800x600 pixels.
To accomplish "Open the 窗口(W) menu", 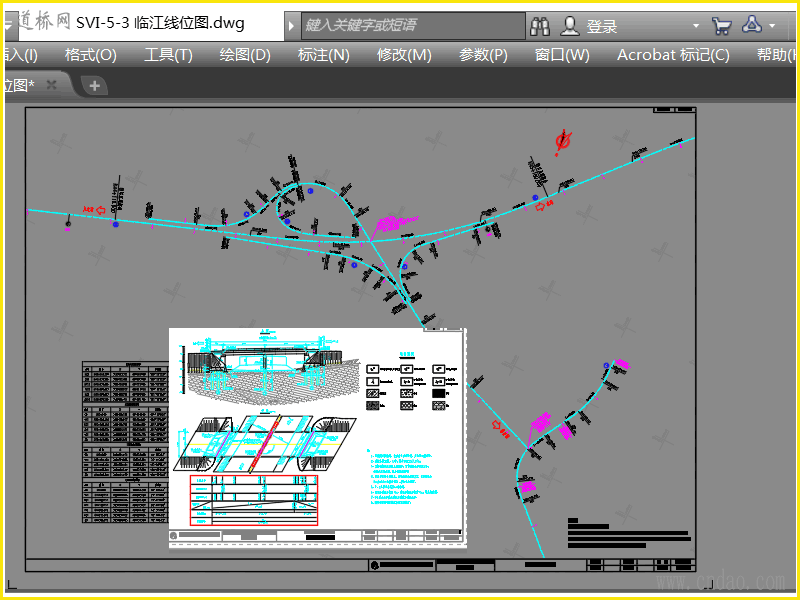I will 562,55.
